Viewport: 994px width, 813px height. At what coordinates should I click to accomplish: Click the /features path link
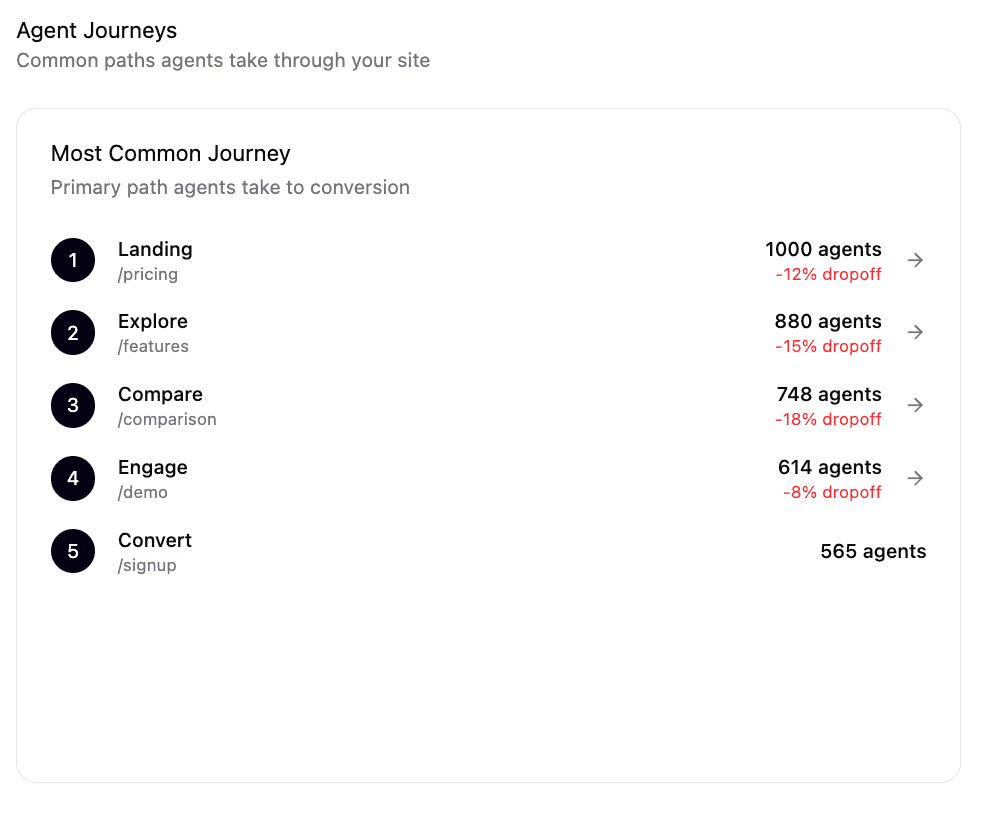[152, 346]
